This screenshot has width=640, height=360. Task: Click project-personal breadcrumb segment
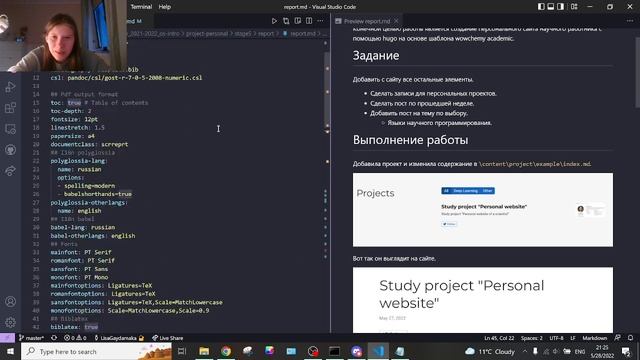207,33
